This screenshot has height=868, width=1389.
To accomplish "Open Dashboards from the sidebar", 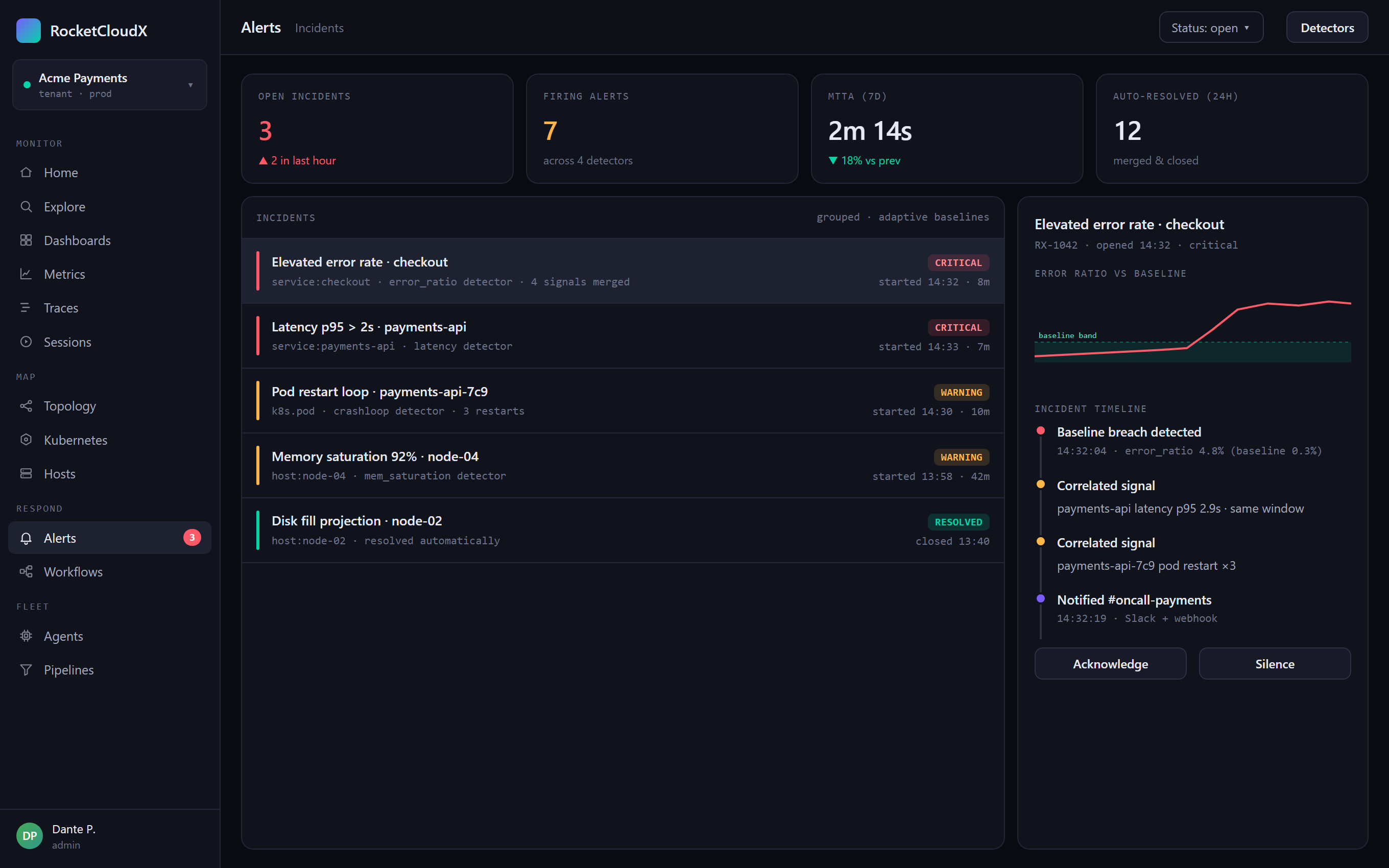I will click(x=110, y=240).
